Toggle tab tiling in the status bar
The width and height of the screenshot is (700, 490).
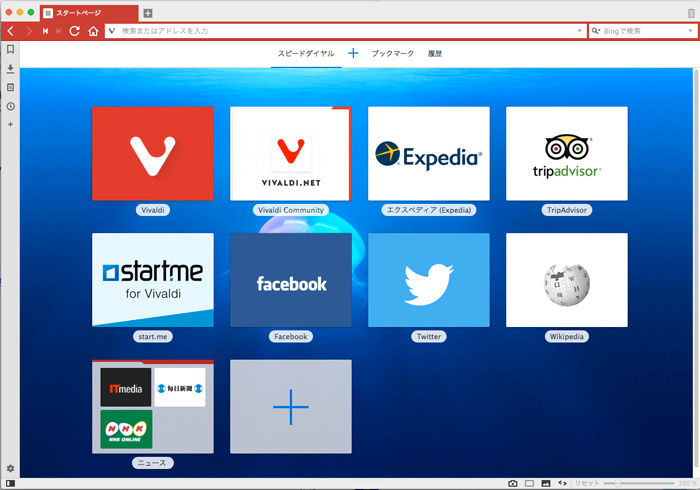529,483
